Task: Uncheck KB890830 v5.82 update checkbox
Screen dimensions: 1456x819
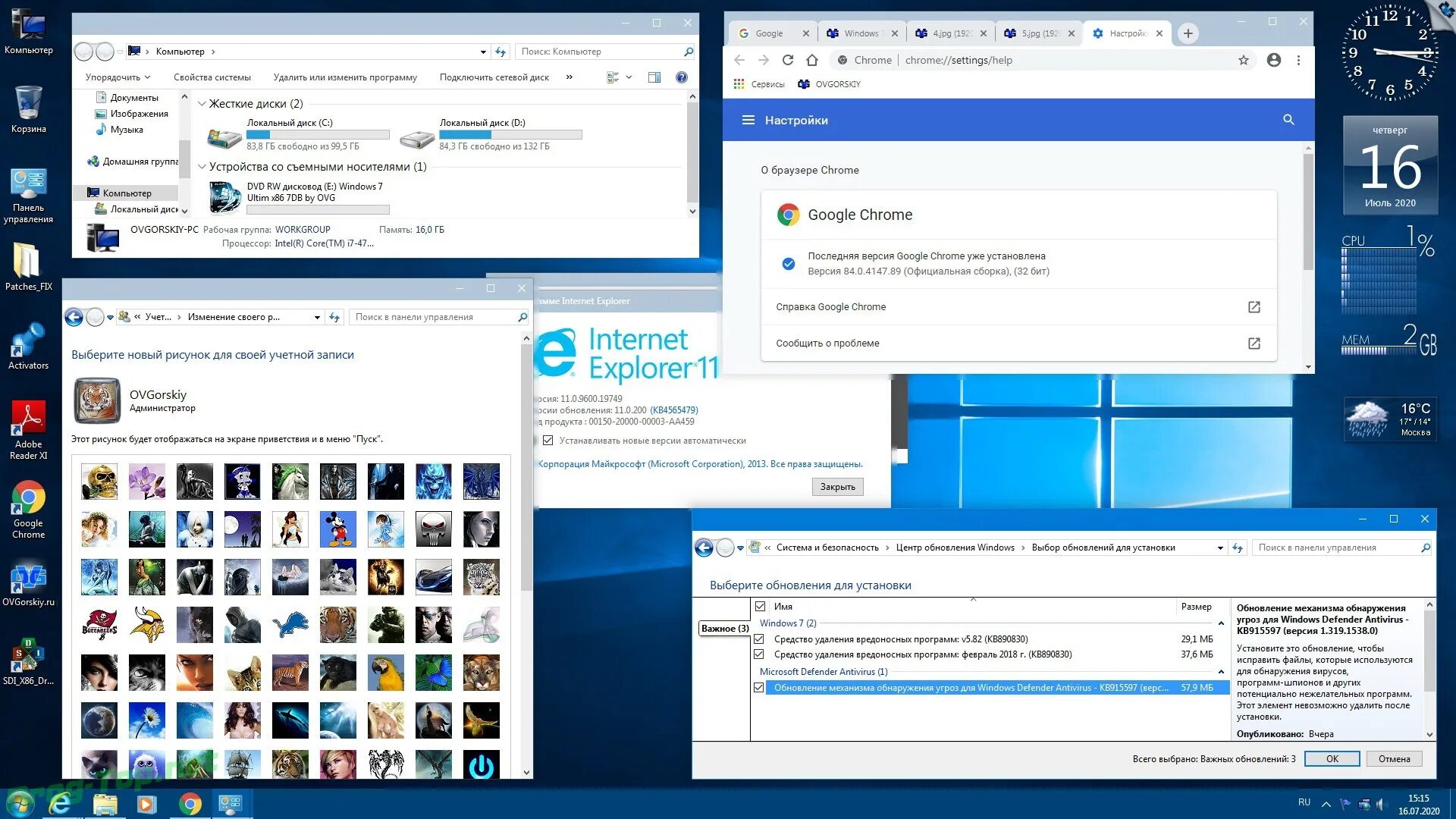Action: [758, 639]
